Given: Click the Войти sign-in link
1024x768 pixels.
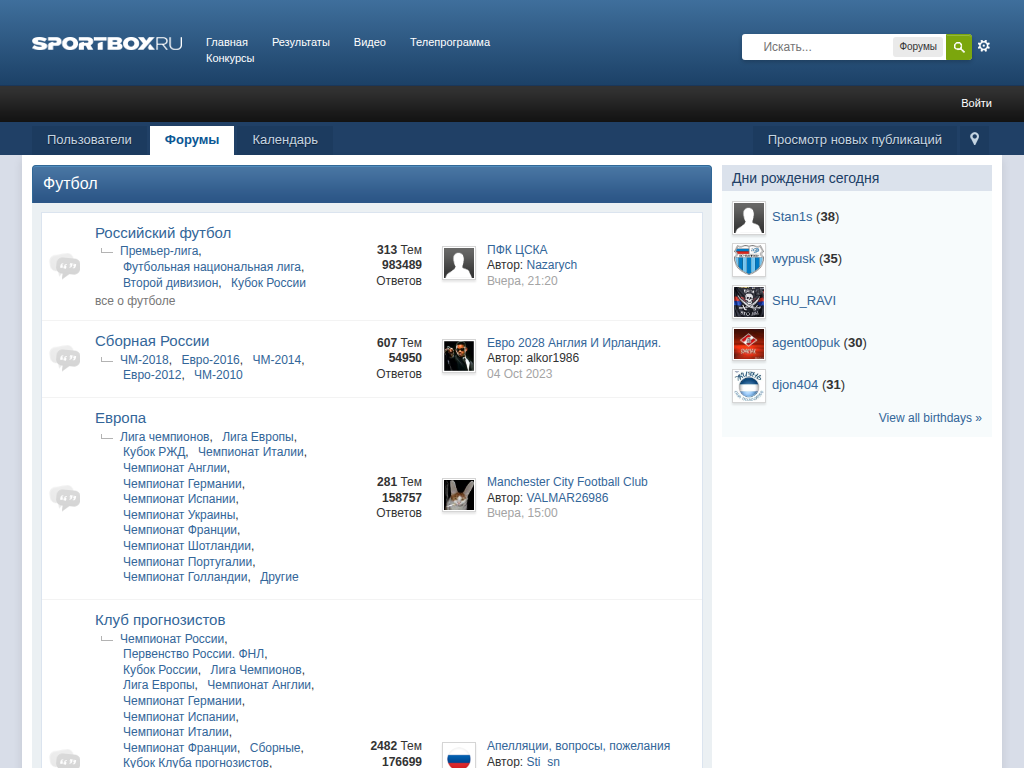Looking at the screenshot, I should coord(976,103).
